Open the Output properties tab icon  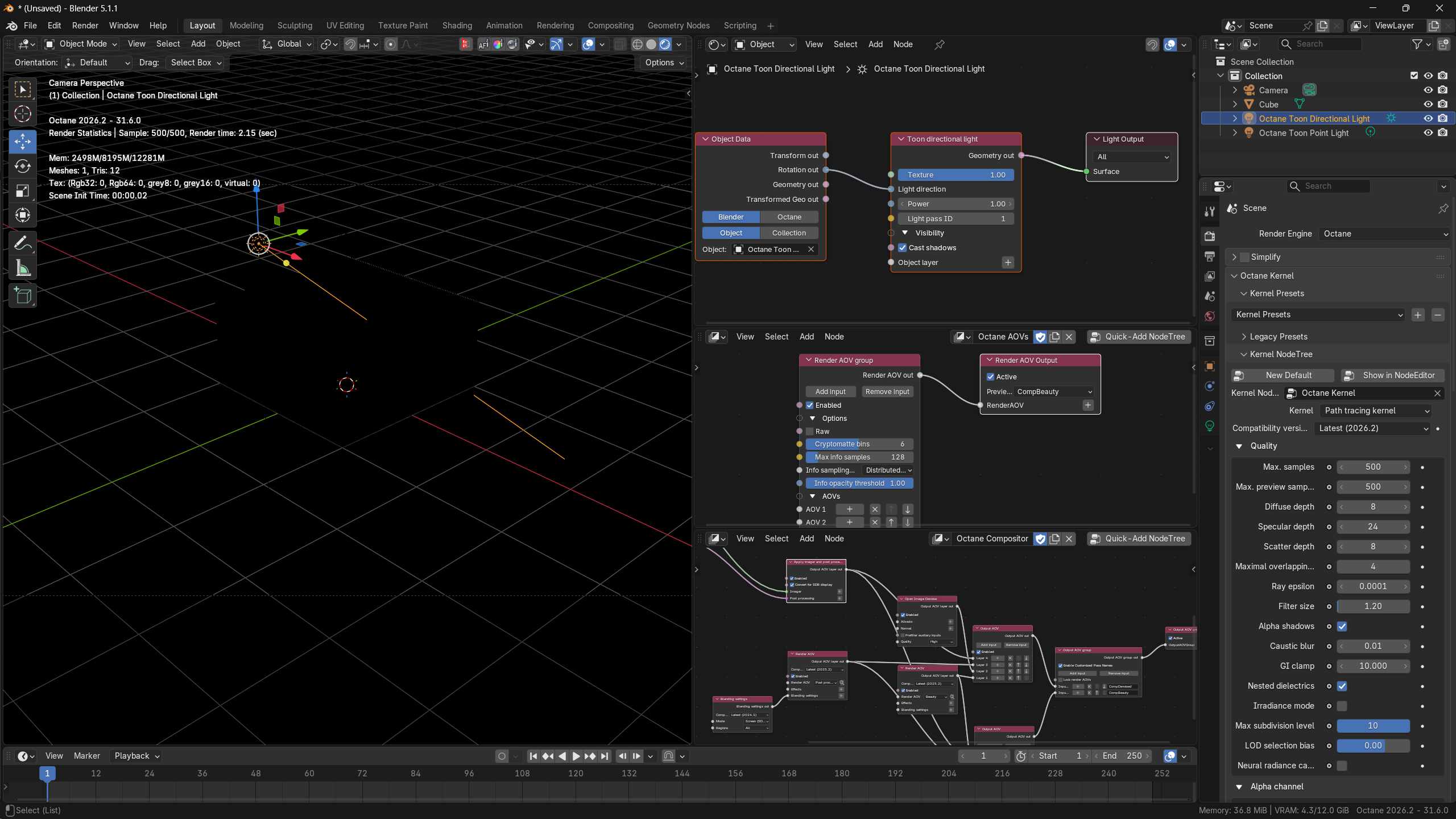click(x=1210, y=256)
